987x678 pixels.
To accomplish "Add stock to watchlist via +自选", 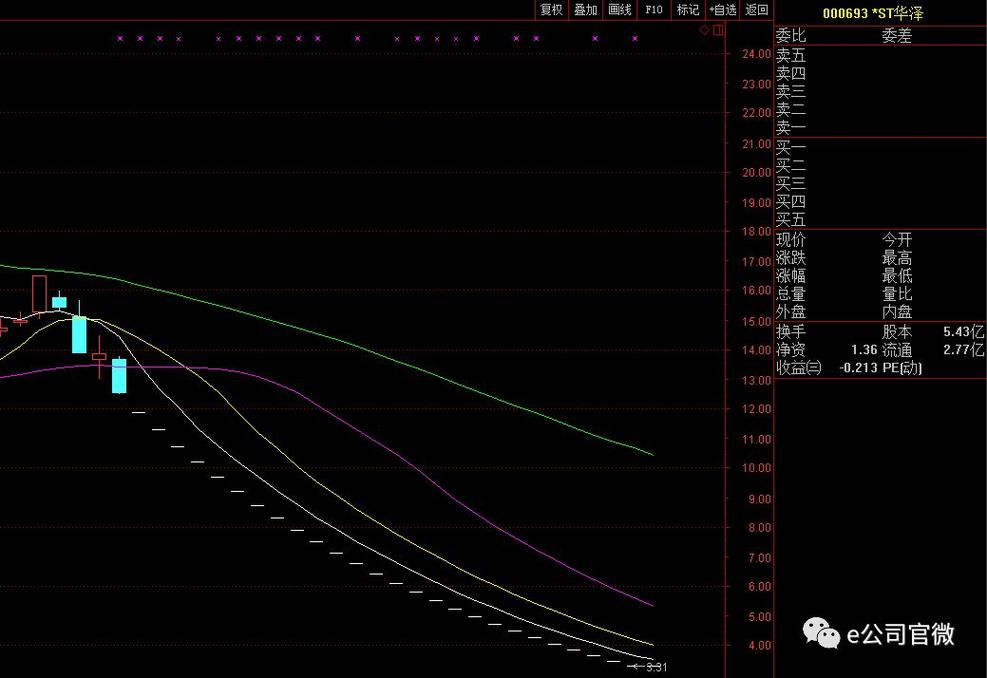I will pos(722,10).
